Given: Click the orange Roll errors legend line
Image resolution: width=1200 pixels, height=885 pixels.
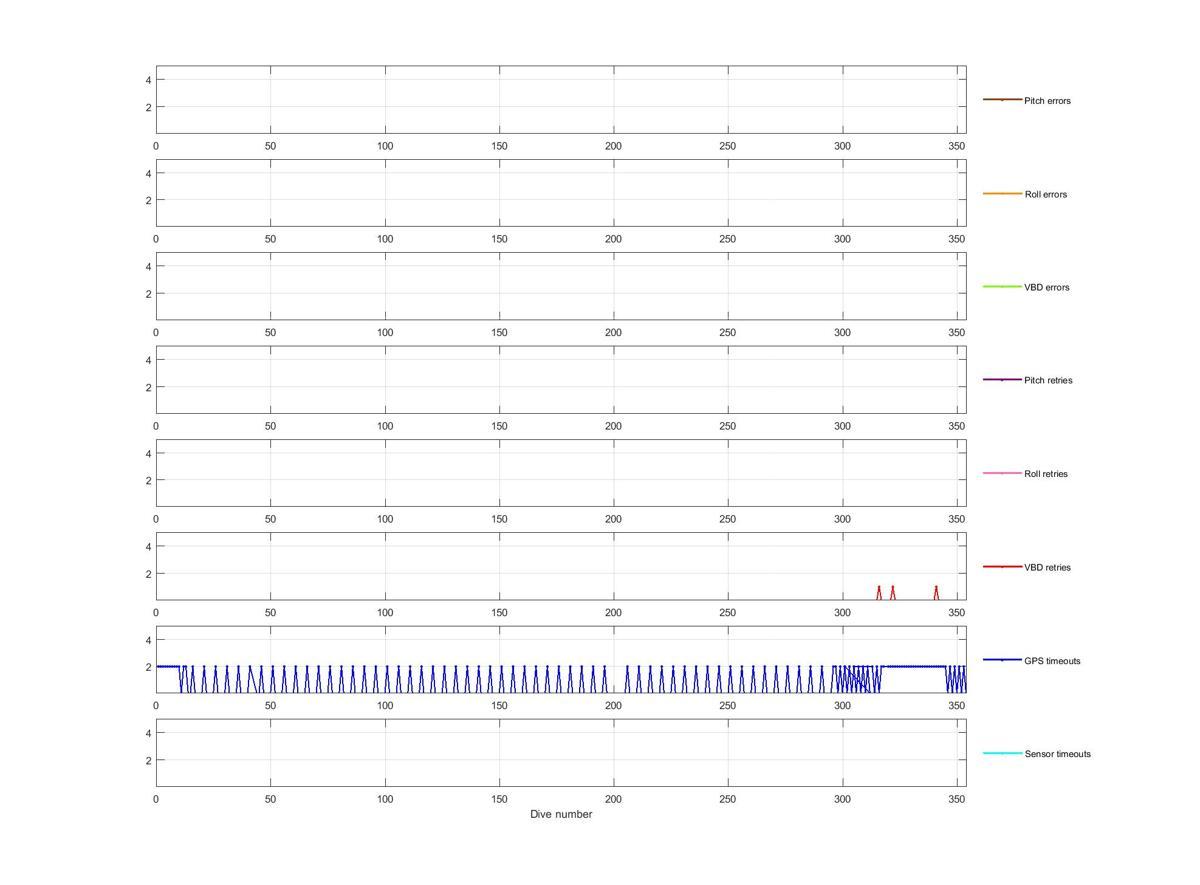Looking at the screenshot, I should click(x=1002, y=193).
